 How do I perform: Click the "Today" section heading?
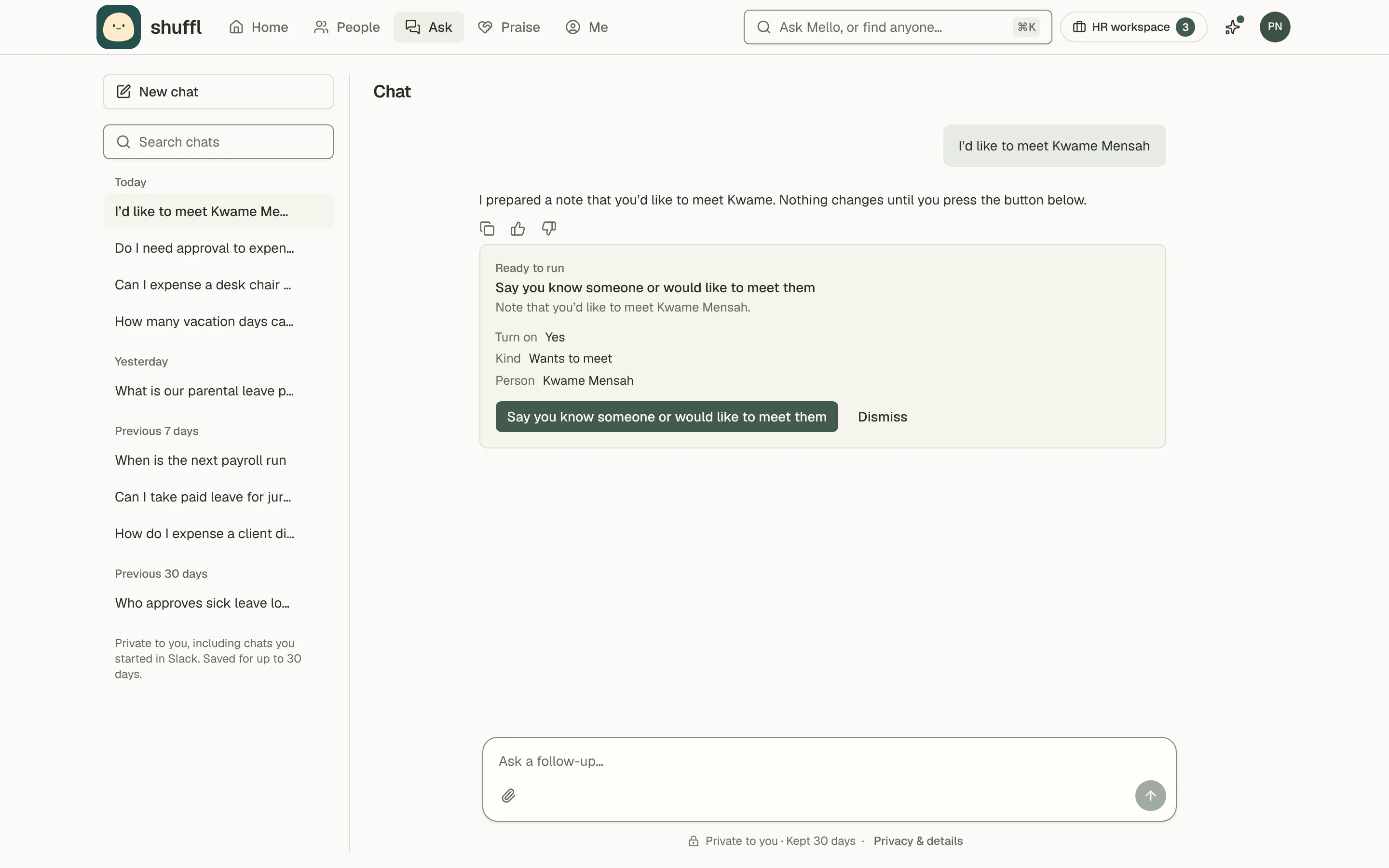click(130, 182)
